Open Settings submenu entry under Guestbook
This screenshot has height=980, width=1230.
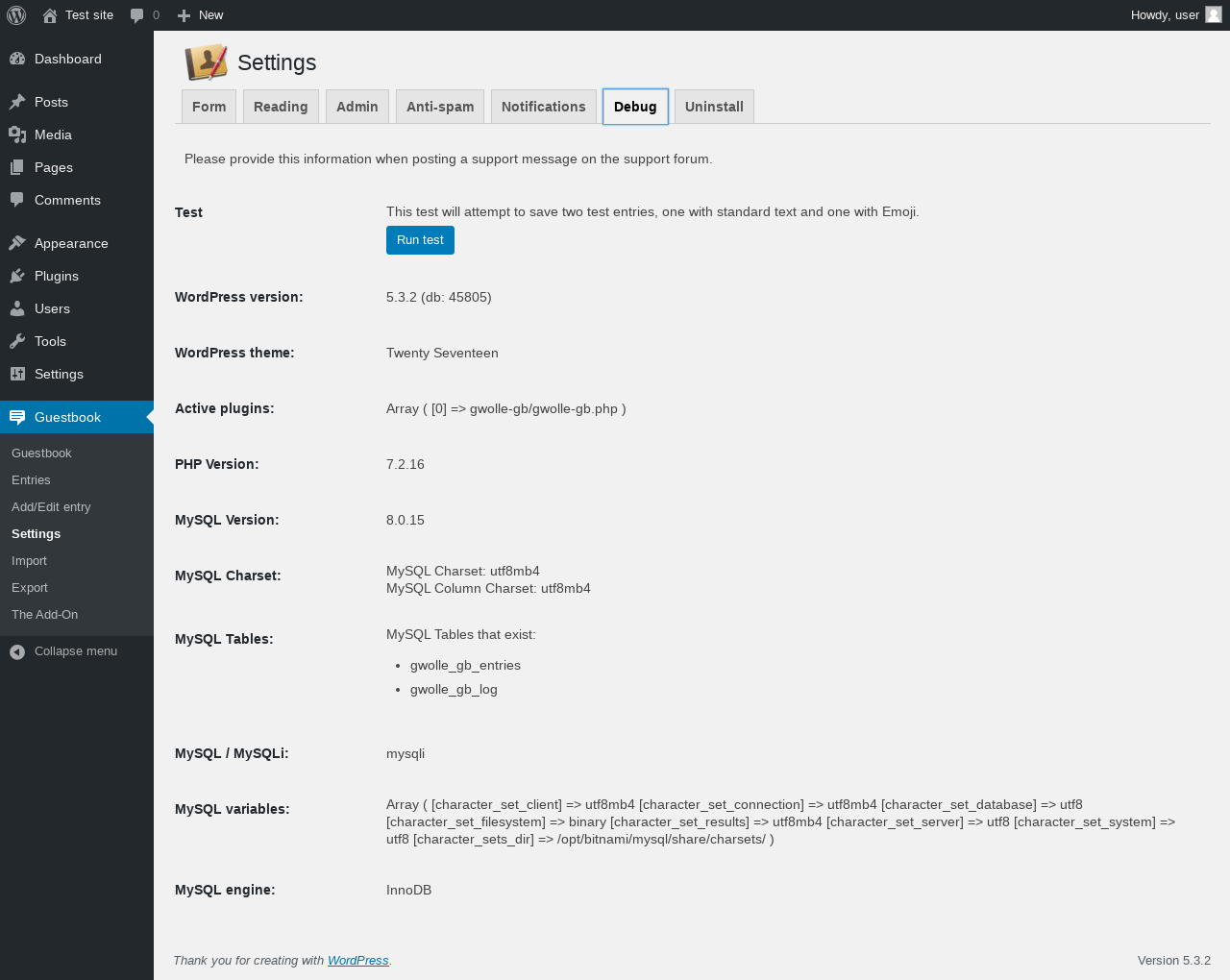tap(77, 534)
